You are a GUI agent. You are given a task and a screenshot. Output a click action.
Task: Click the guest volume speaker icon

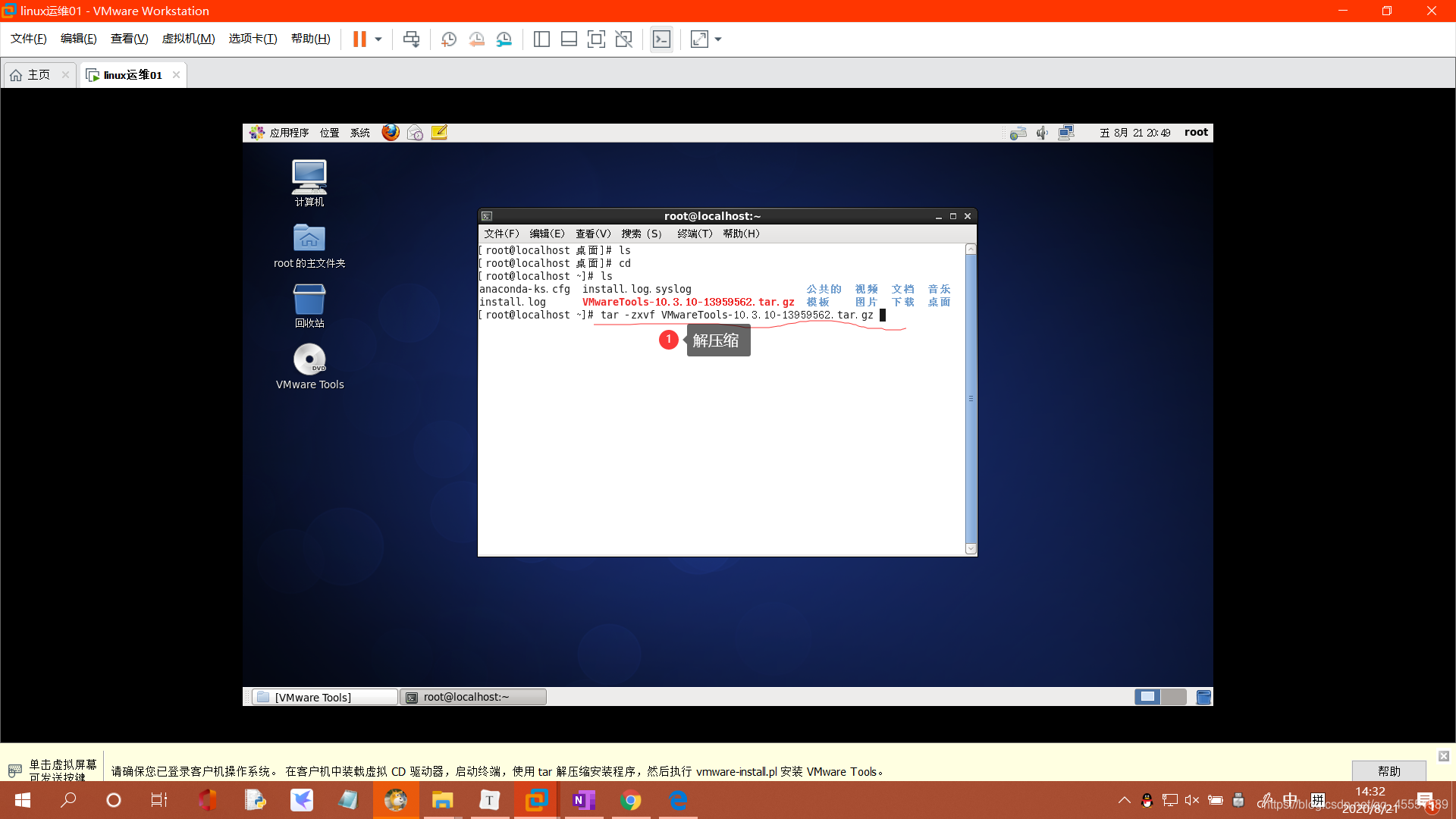1043,133
